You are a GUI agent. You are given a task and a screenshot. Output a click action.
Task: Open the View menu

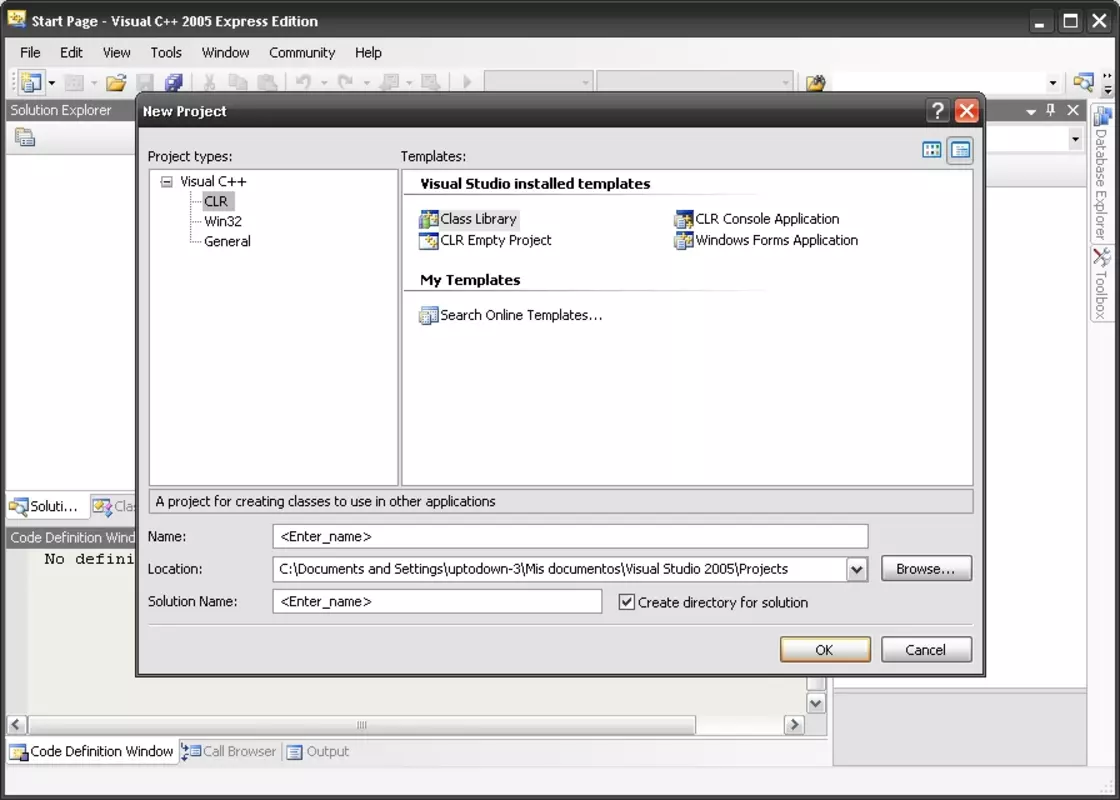tap(116, 52)
